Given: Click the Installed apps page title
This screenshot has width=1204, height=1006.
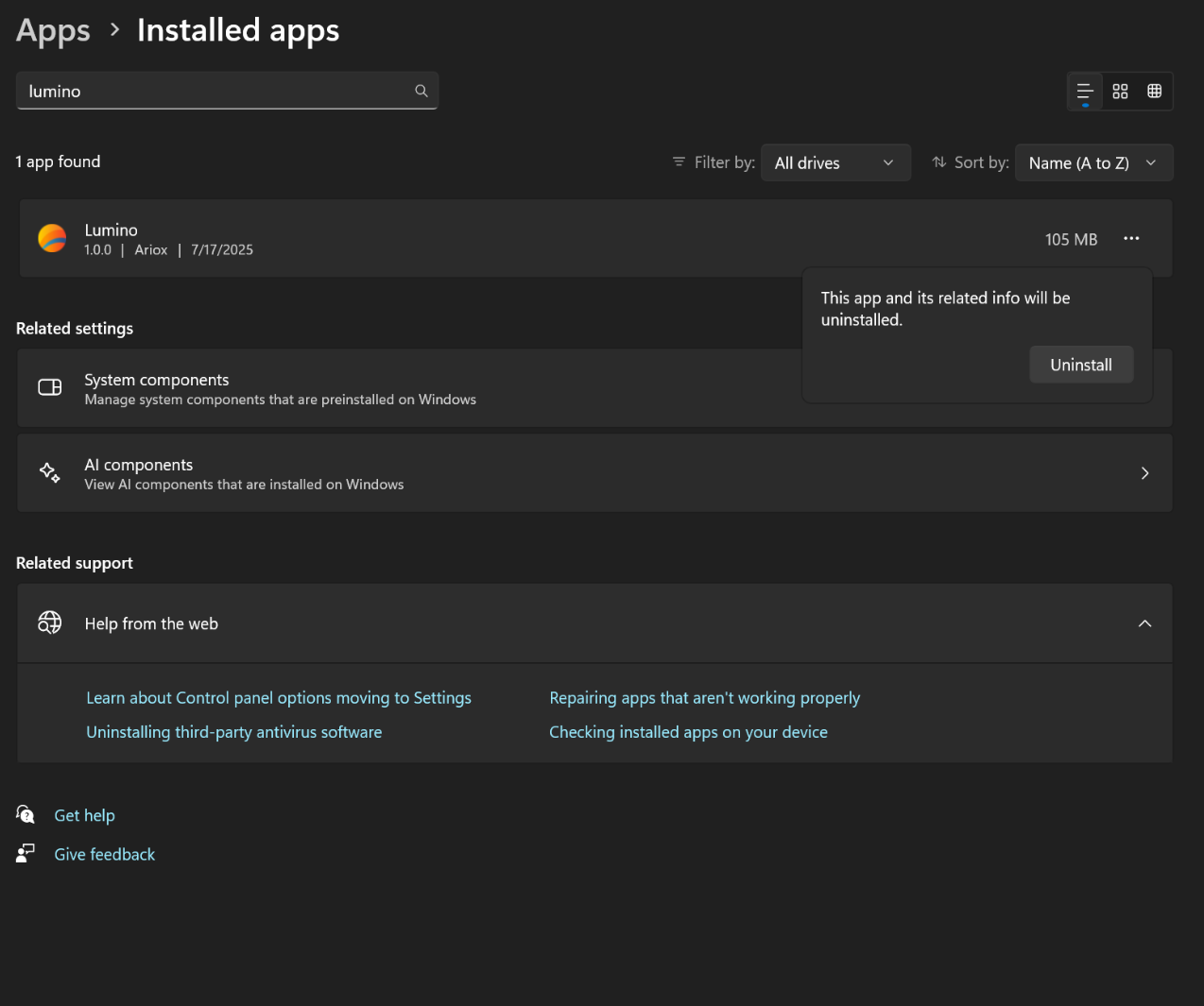Looking at the screenshot, I should click(x=238, y=31).
